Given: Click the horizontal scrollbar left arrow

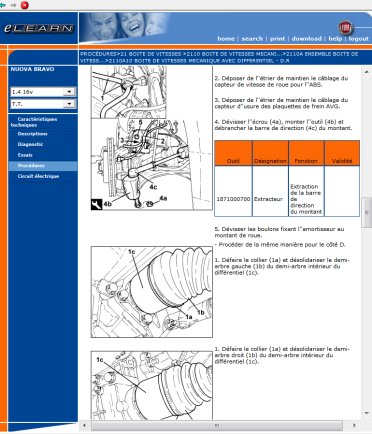Looking at the screenshot, I should point(84,425).
